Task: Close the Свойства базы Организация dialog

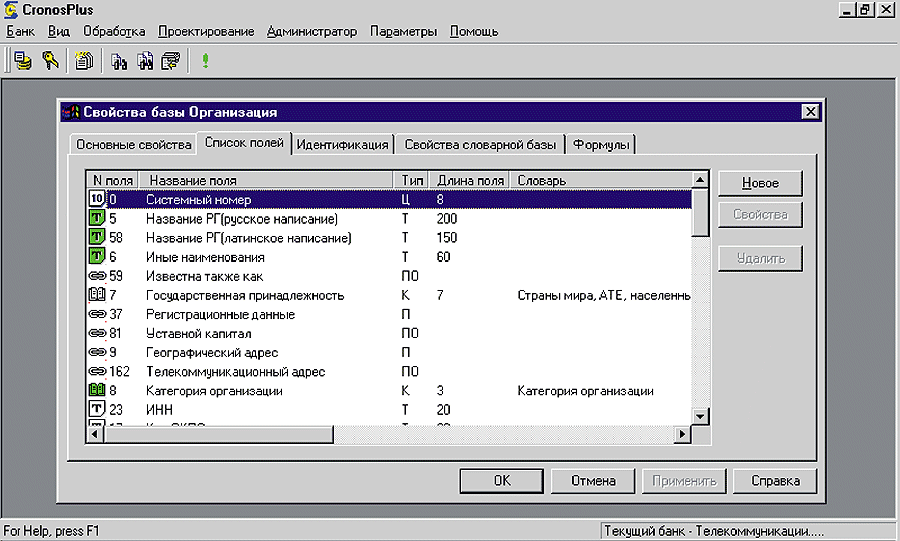Action: 810,112
